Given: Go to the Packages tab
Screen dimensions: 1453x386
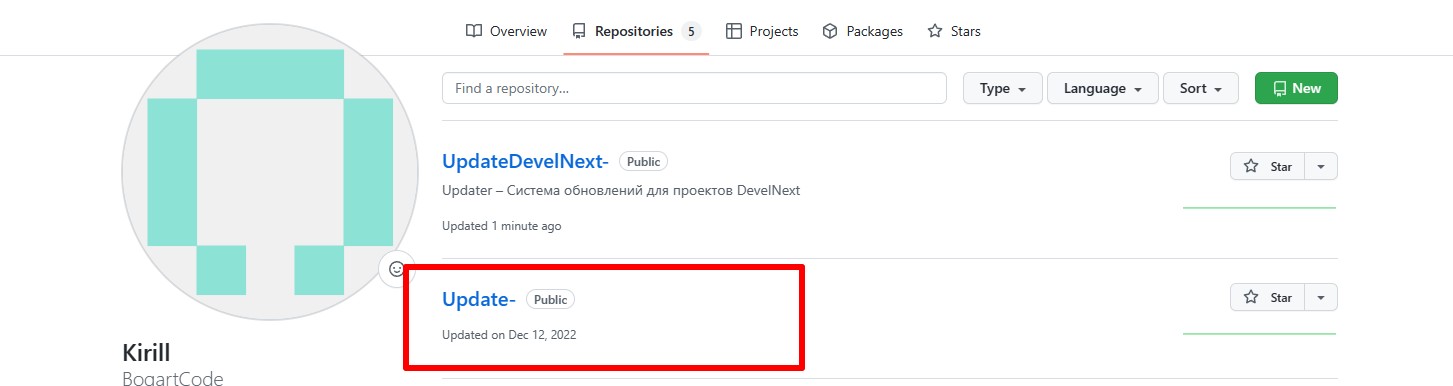Looking at the screenshot, I should (862, 31).
